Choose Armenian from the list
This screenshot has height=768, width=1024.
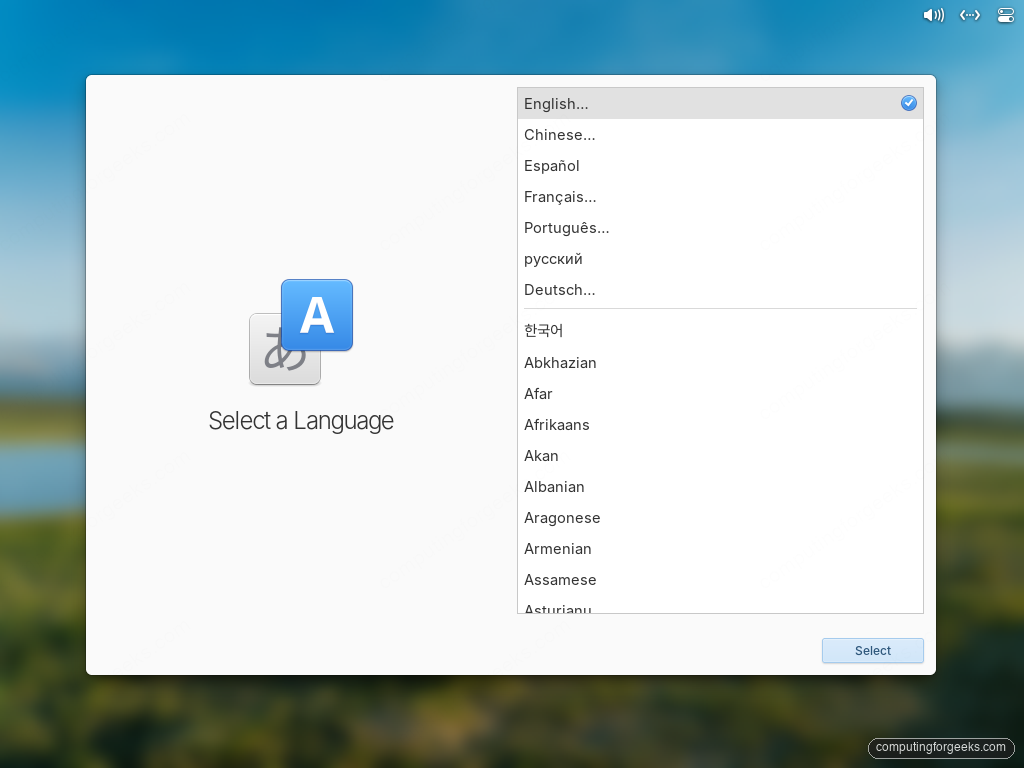pos(720,549)
